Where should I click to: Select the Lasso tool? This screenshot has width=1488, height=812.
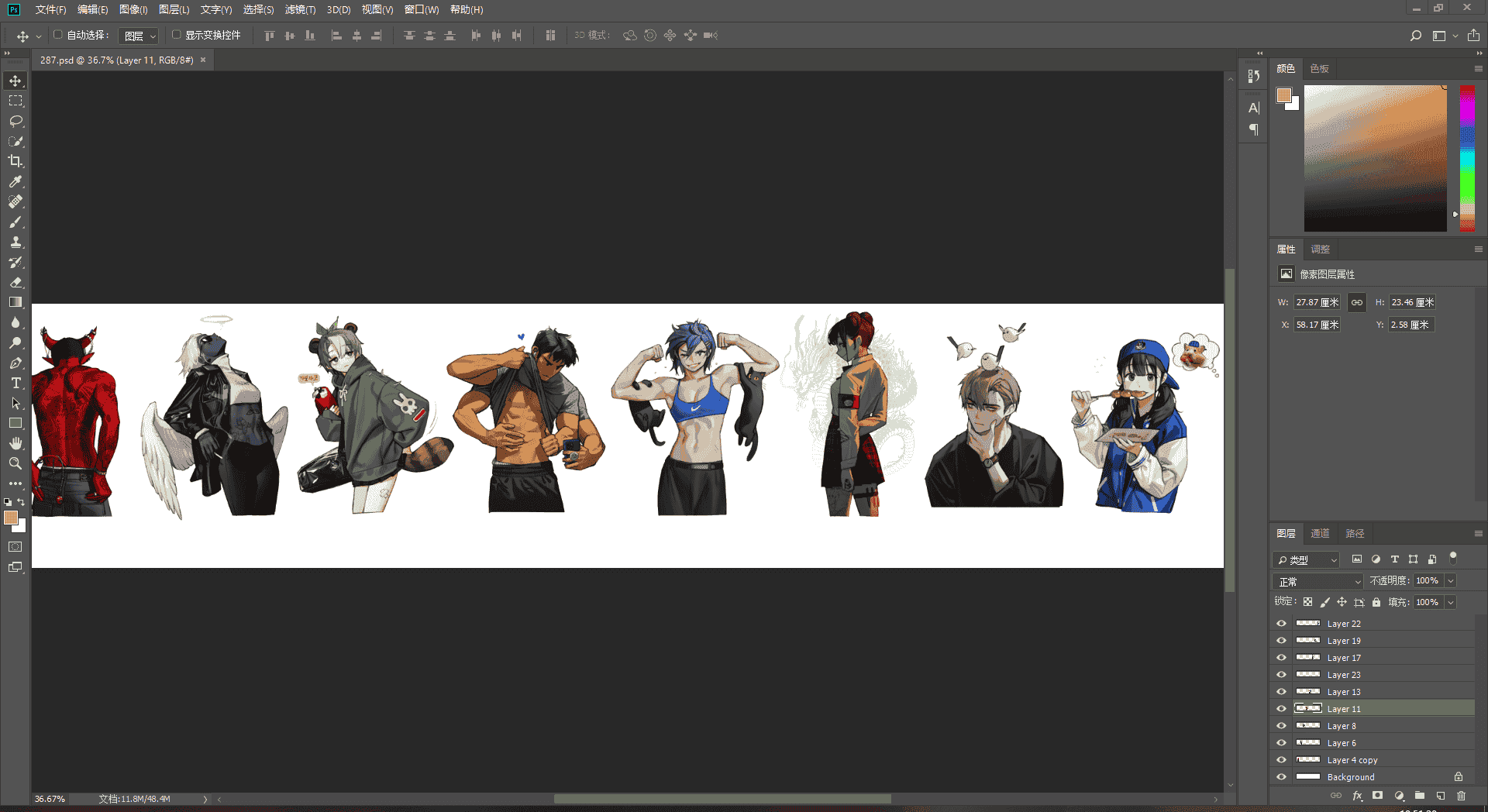[x=15, y=121]
